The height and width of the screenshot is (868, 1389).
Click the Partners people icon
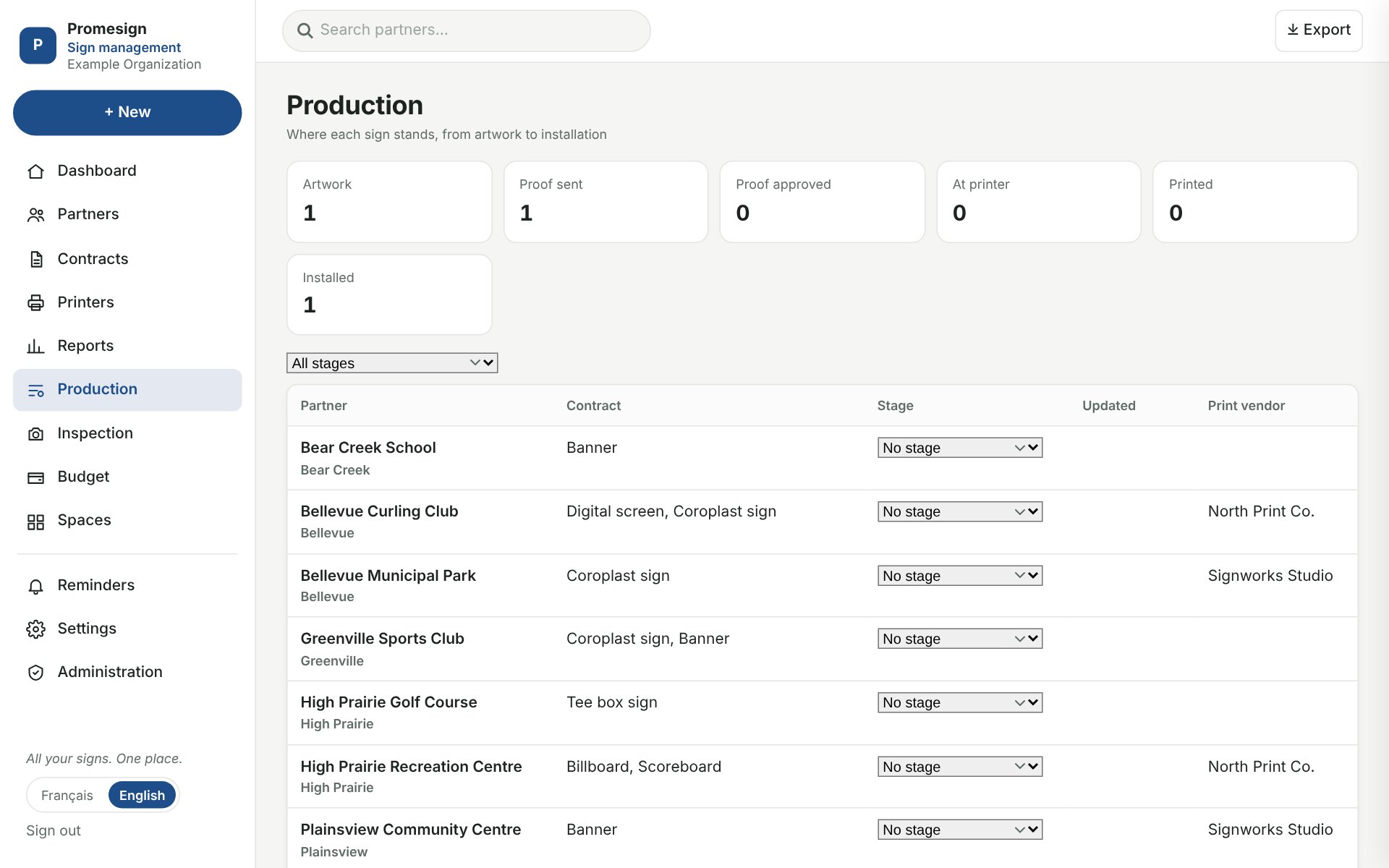[35, 215]
